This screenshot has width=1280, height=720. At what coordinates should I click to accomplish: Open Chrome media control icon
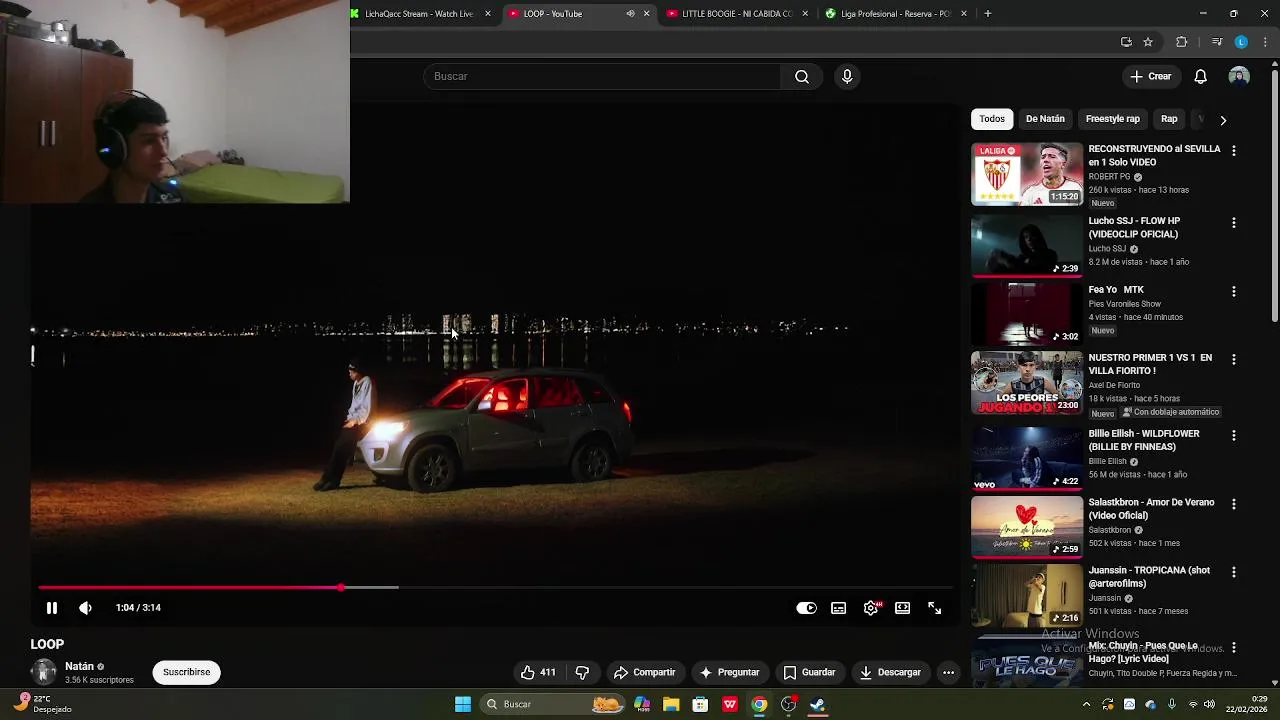tap(1216, 42)
